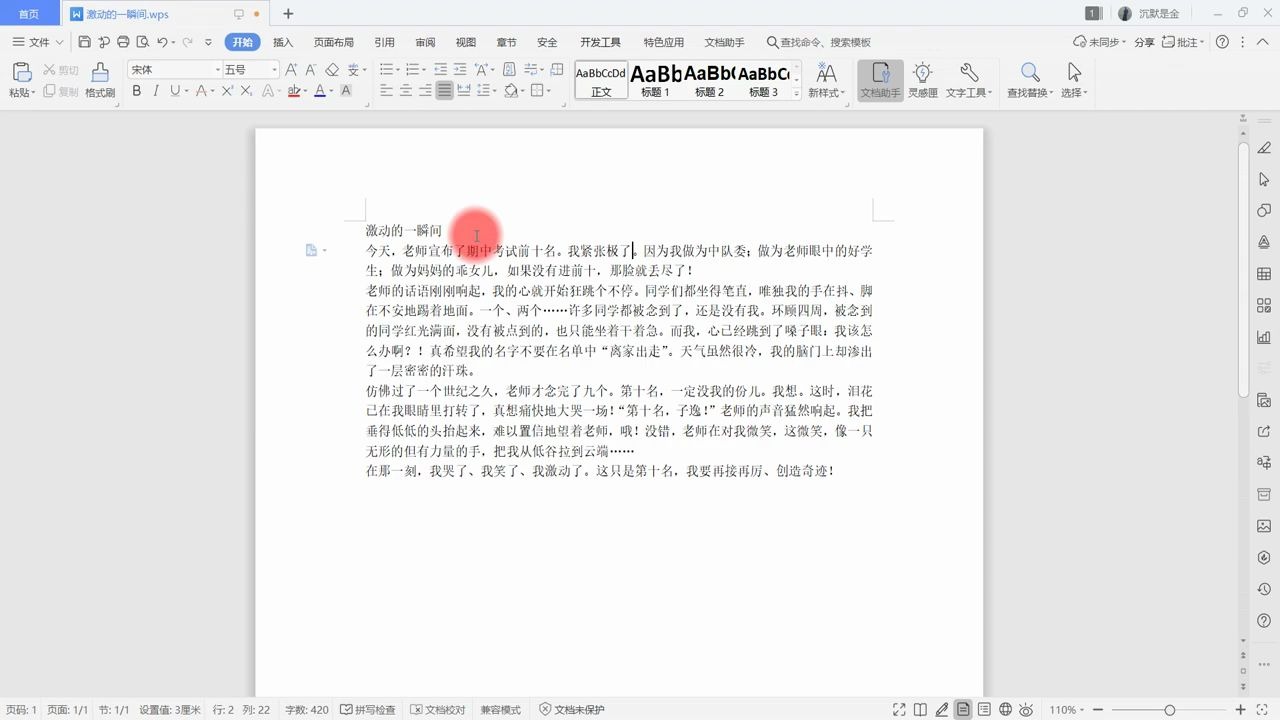Toggle character shading A icon
Image resolution: width=1280 pixels, height=720 pixels.
click(x=346, y=91)
